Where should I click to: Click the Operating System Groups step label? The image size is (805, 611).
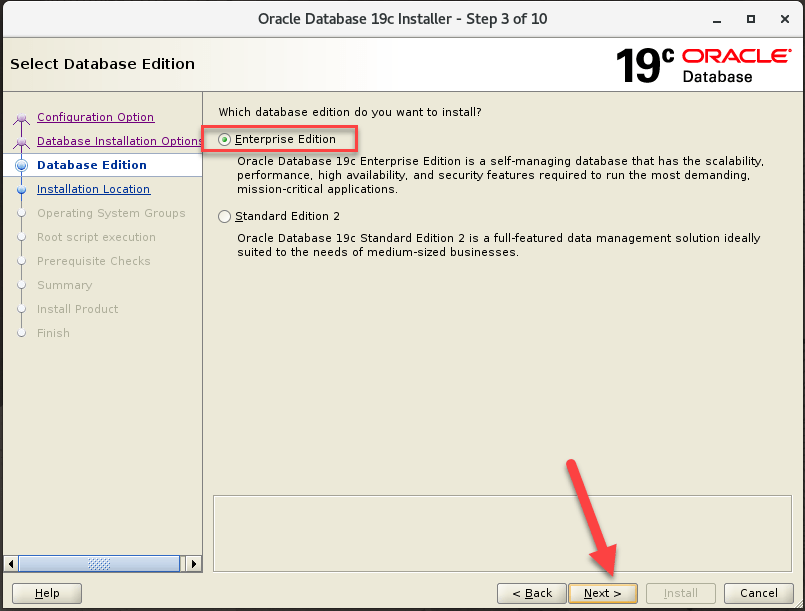111,213
